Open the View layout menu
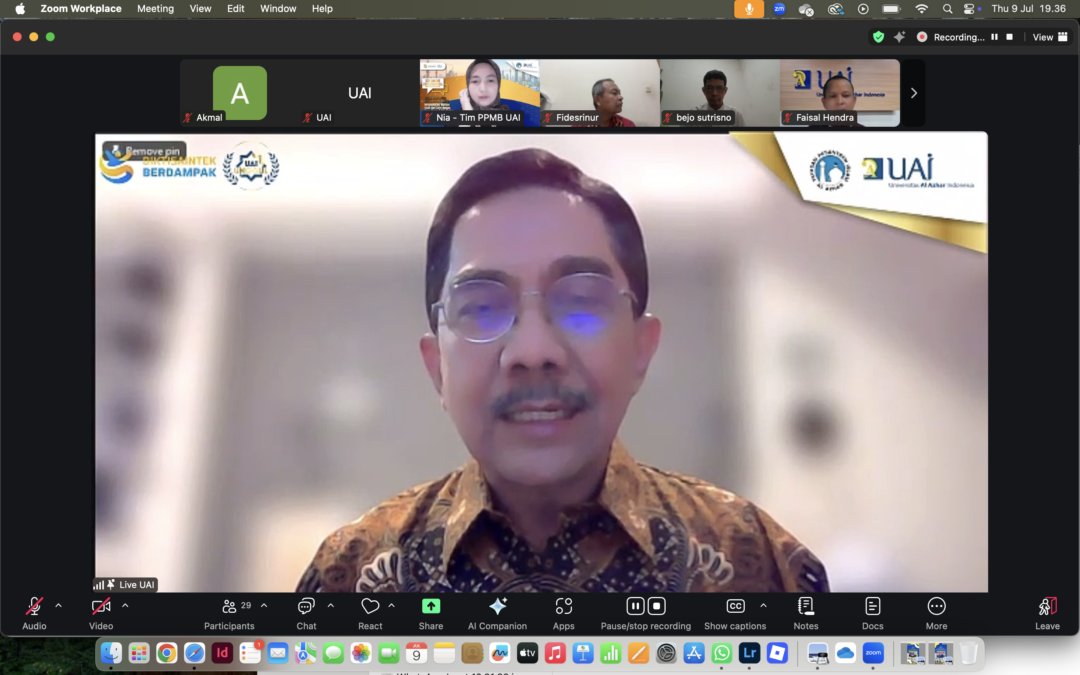This screenshot has width=1080, height=675. (1050, 37)
